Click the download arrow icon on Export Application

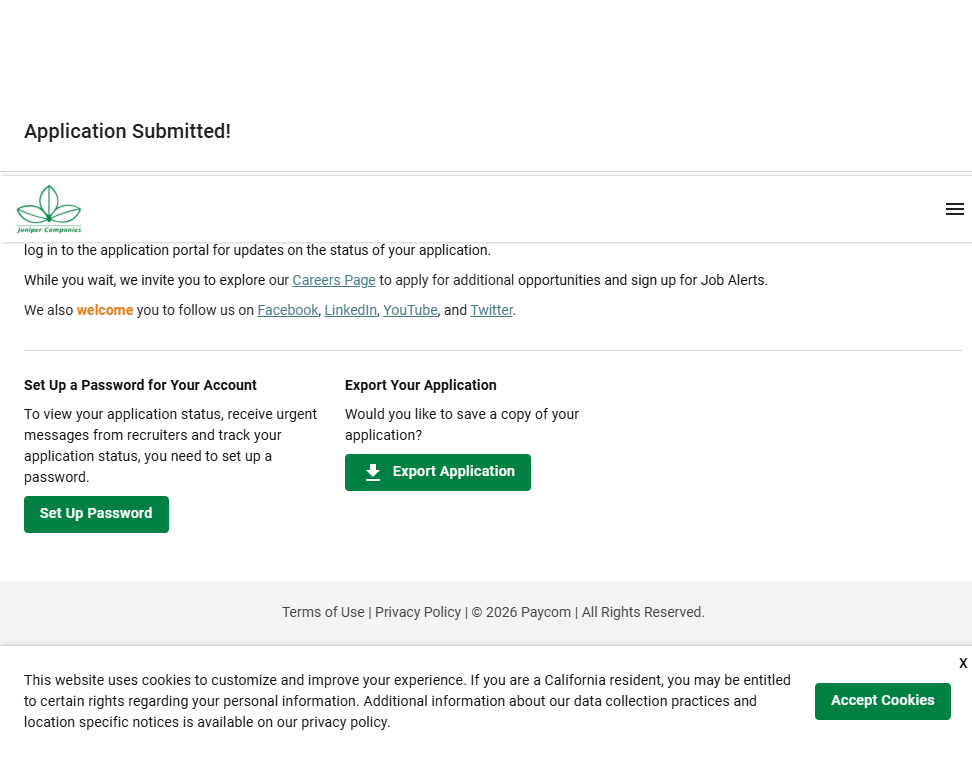pos(373,472)
